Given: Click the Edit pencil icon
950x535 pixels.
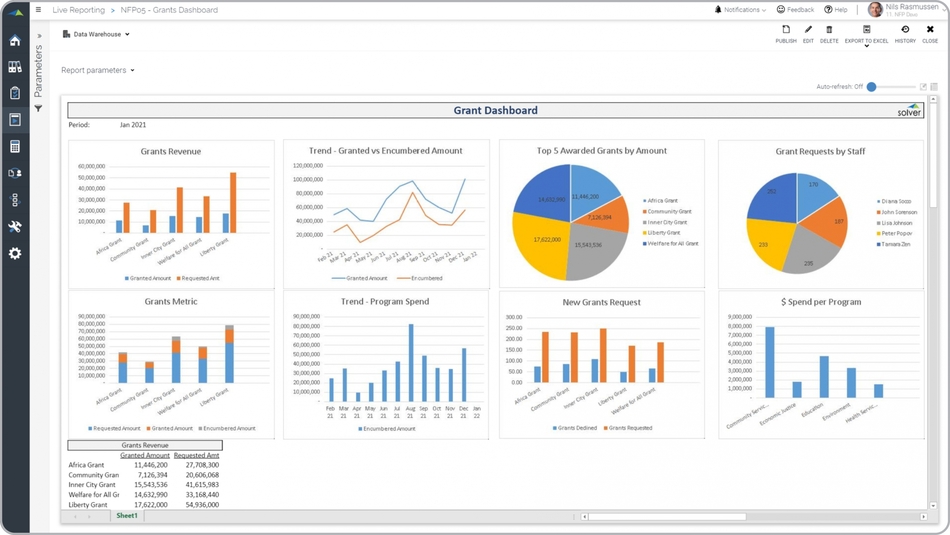Looking at the screenshot, I should (808, 31).
